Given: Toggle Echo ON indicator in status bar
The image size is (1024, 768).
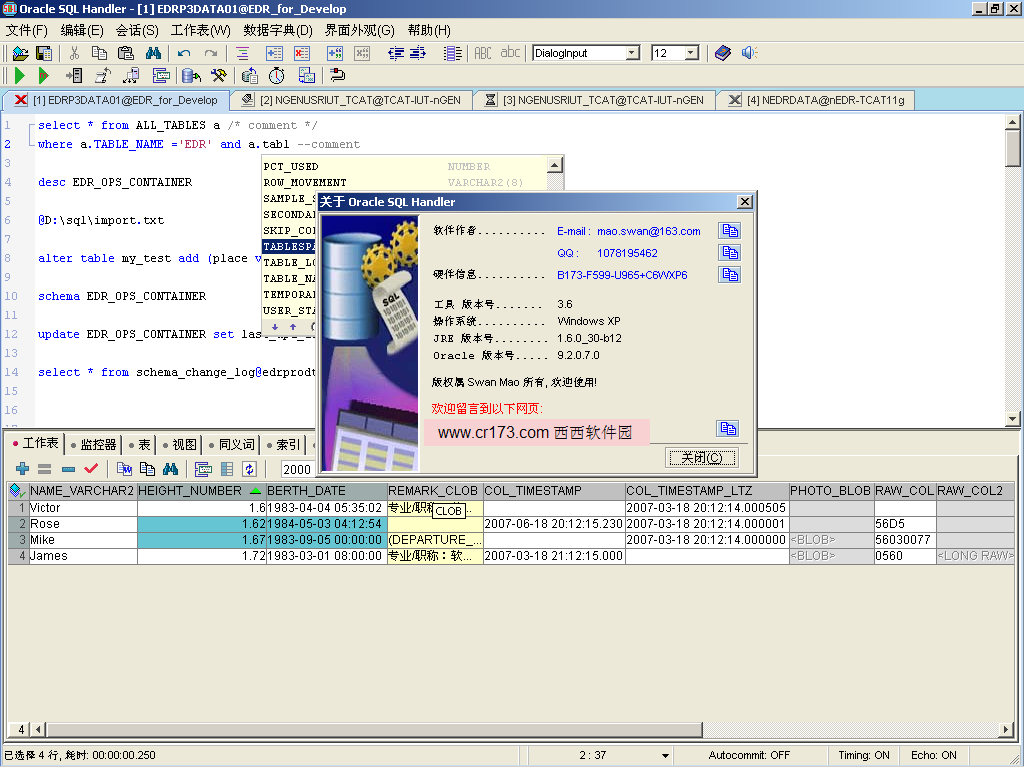Looking at the screenshot, I should 933,755.
